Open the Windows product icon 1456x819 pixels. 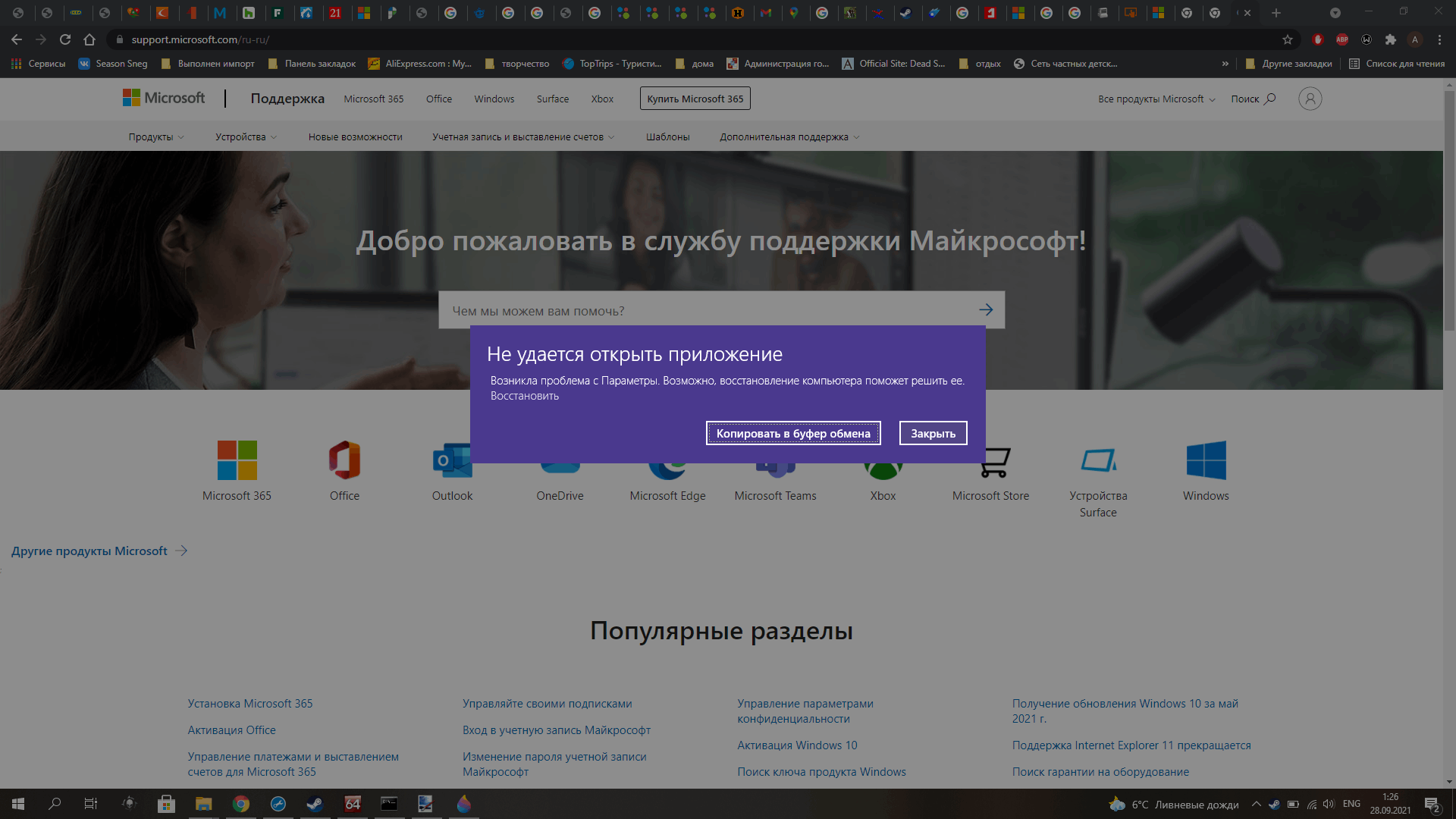coord(1206,460)
